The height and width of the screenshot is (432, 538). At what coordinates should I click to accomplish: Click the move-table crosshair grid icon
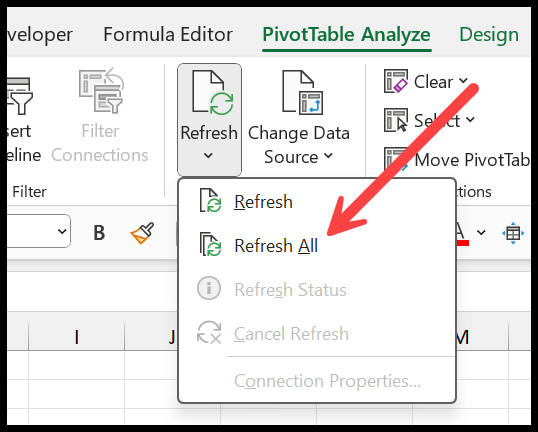(x=513, y=233)
